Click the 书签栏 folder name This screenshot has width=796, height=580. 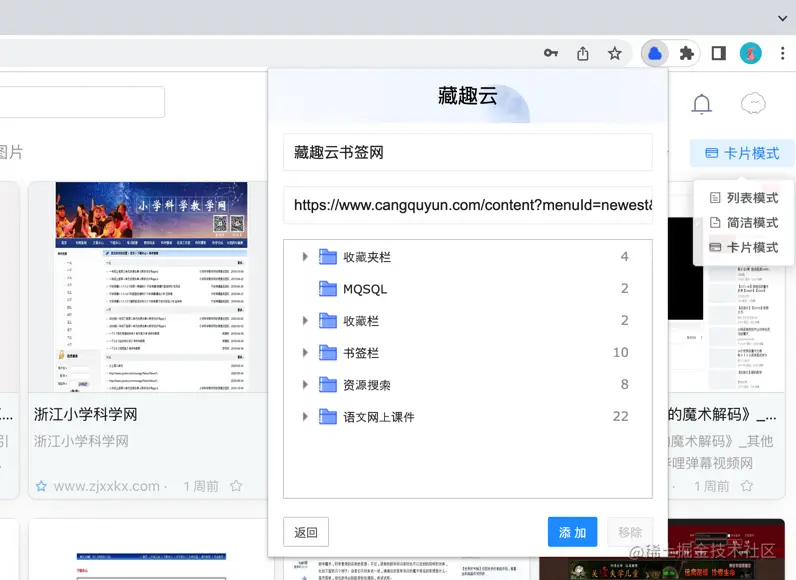click(x=361, y=353)
